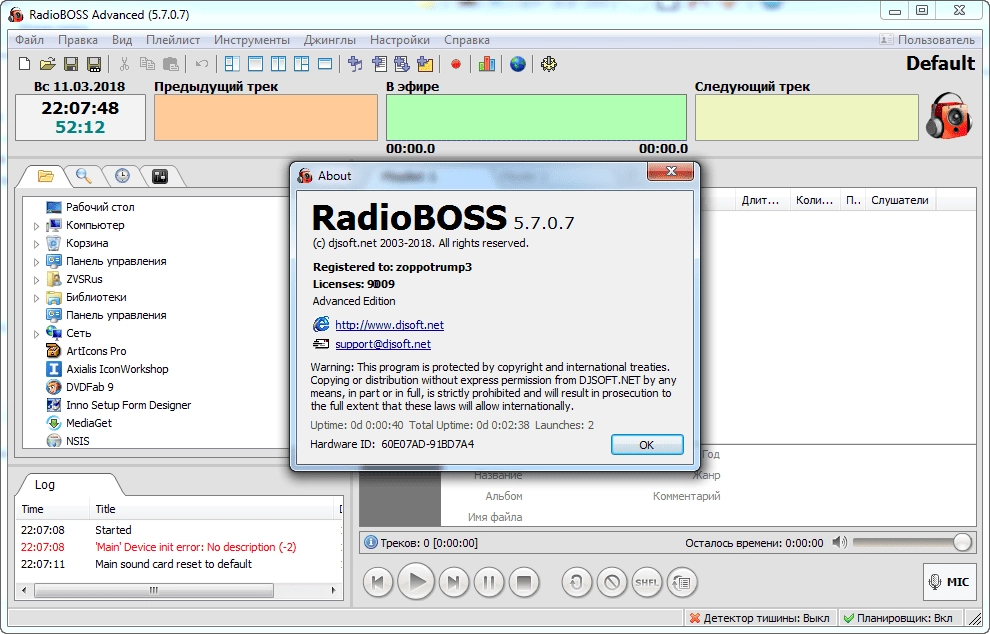Click the Copy icon in the toolbar

[x=147, y=64]
